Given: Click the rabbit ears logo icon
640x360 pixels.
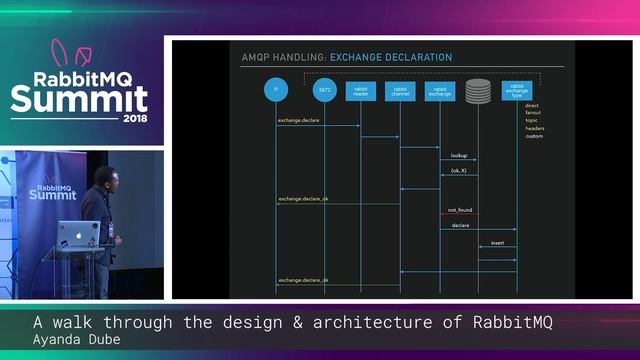Looking at the screenshot, I should tap(72, 53).
